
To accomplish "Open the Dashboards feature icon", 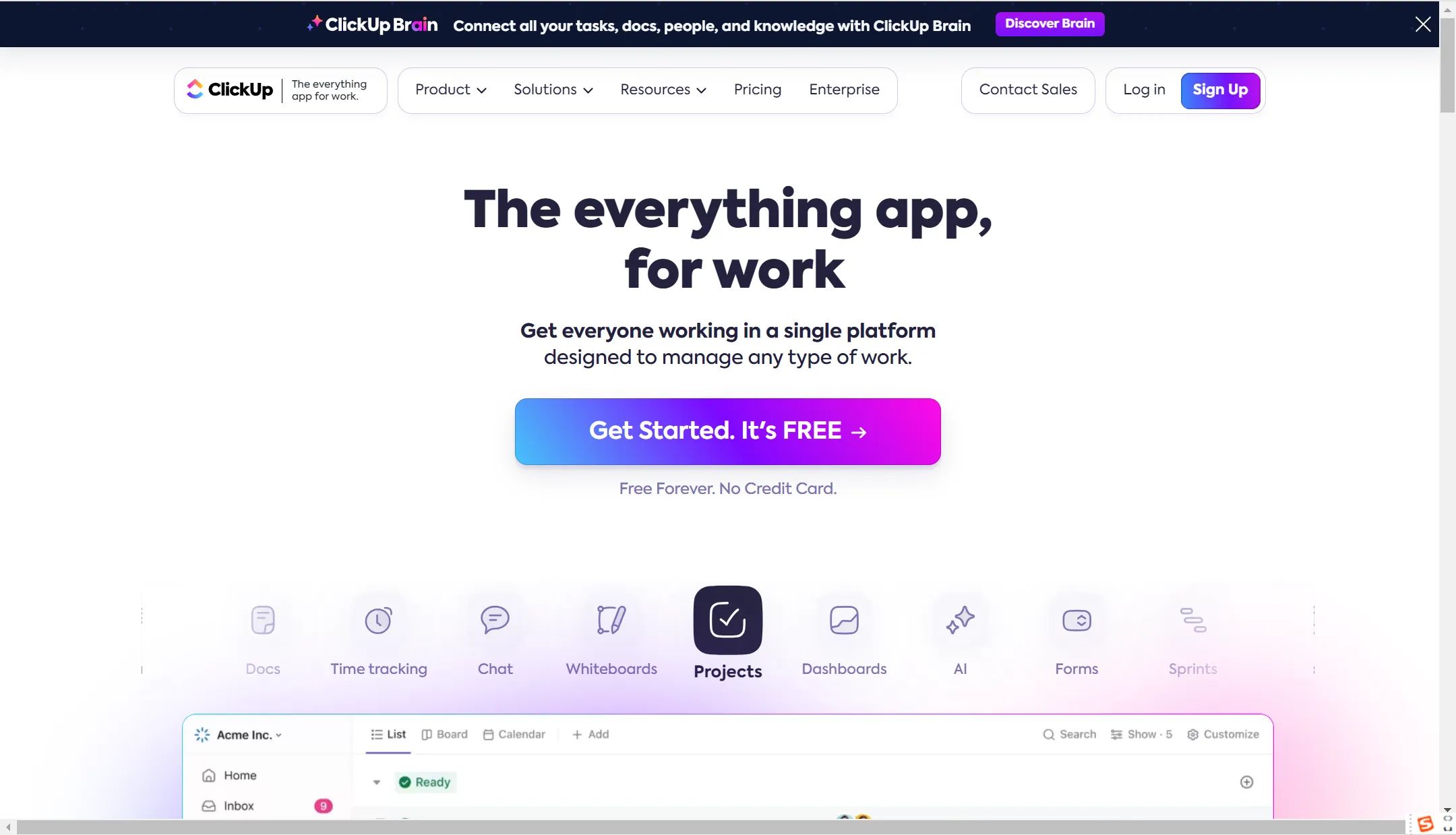I will (843, 619).
